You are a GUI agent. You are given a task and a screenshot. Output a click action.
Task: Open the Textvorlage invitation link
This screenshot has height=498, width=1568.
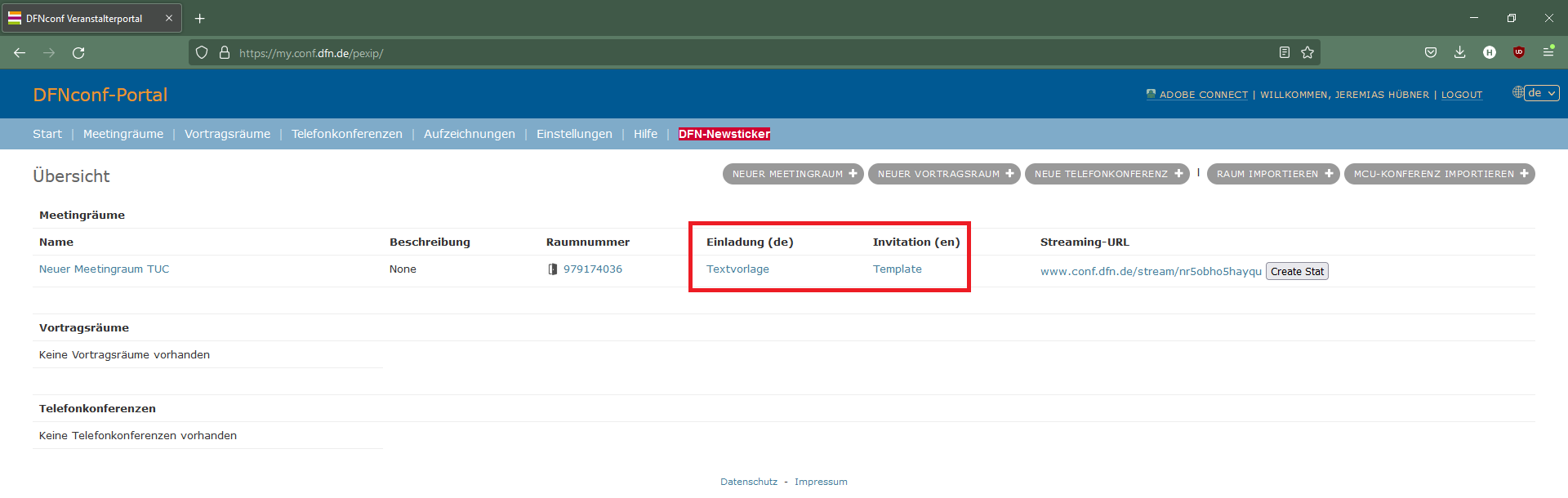tap(737, 269)
